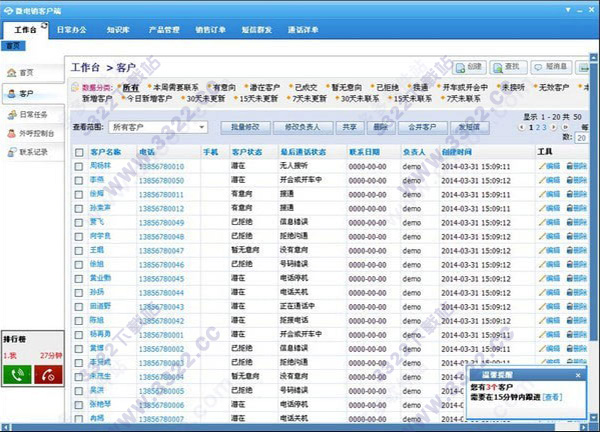The height and width of the screenshot is (432, 600).
Task: Go to next page with pagination arrow
Action: pos(553,127)
